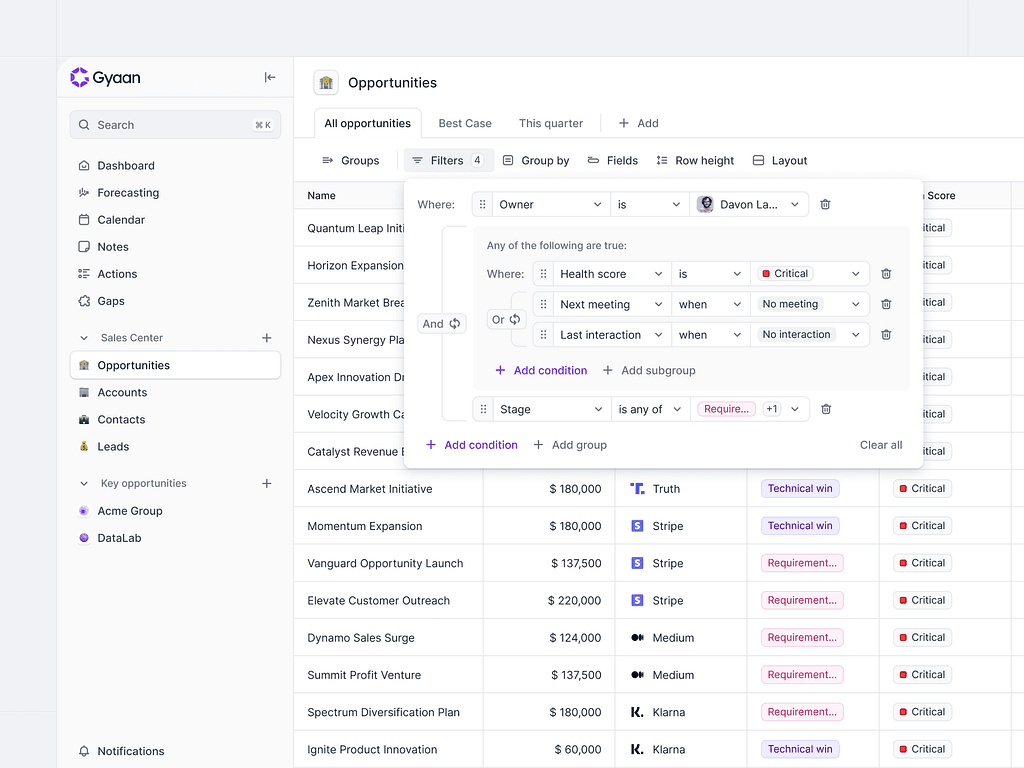The image size is (1024, 768).
Task: Remove the Health score condition via trash icon
Action: click(x=886, y=274)
